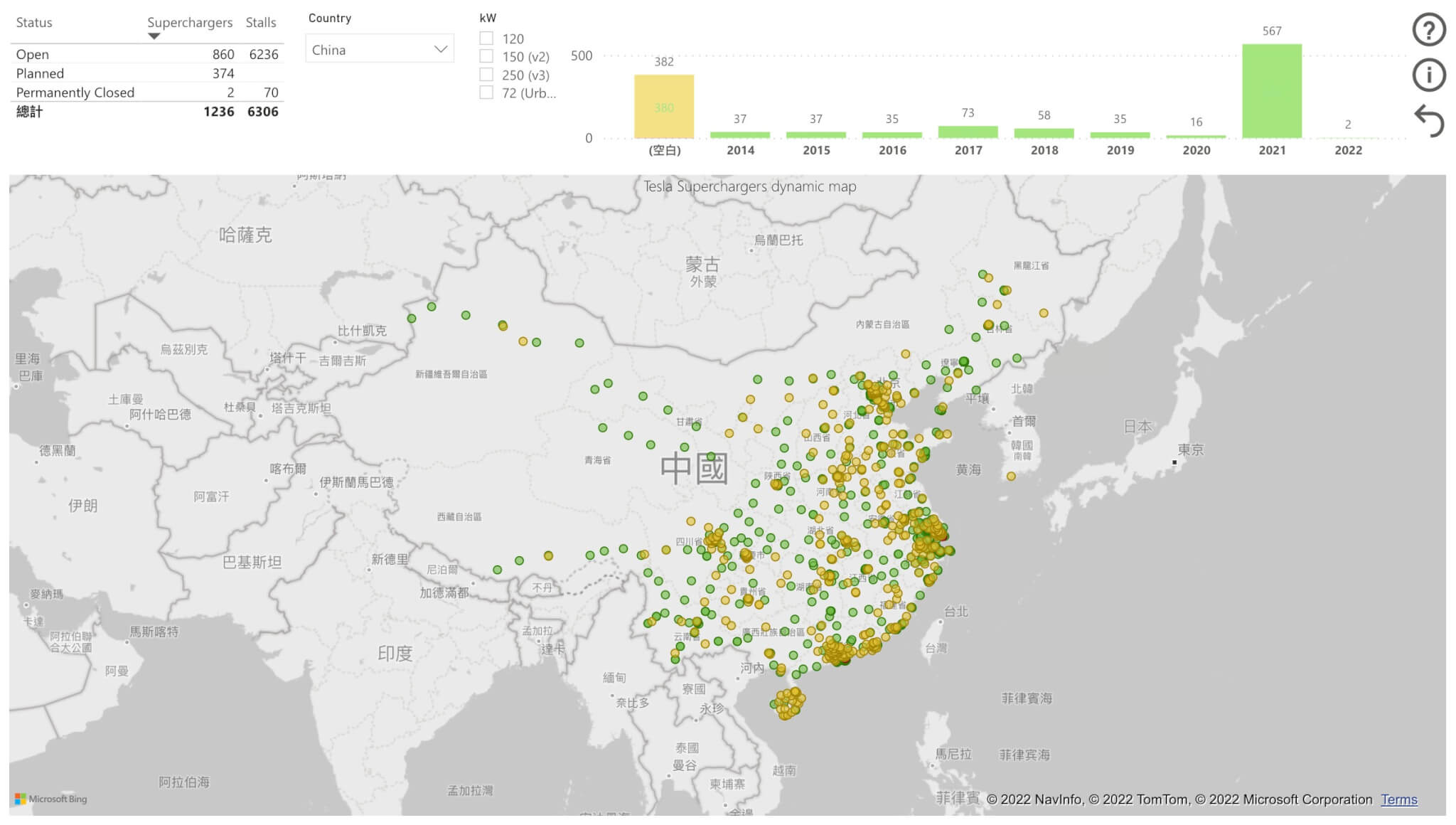The image size is (1456, 825).
Task: Click the undo reset arrow icon
Action: click(x=1429, y=120)
